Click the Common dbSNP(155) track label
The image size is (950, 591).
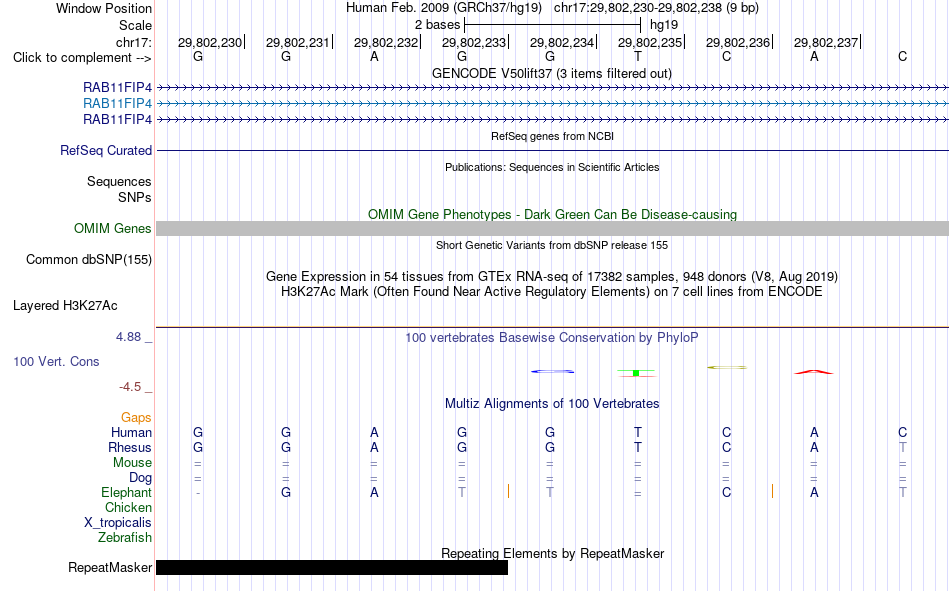point(89,259)
